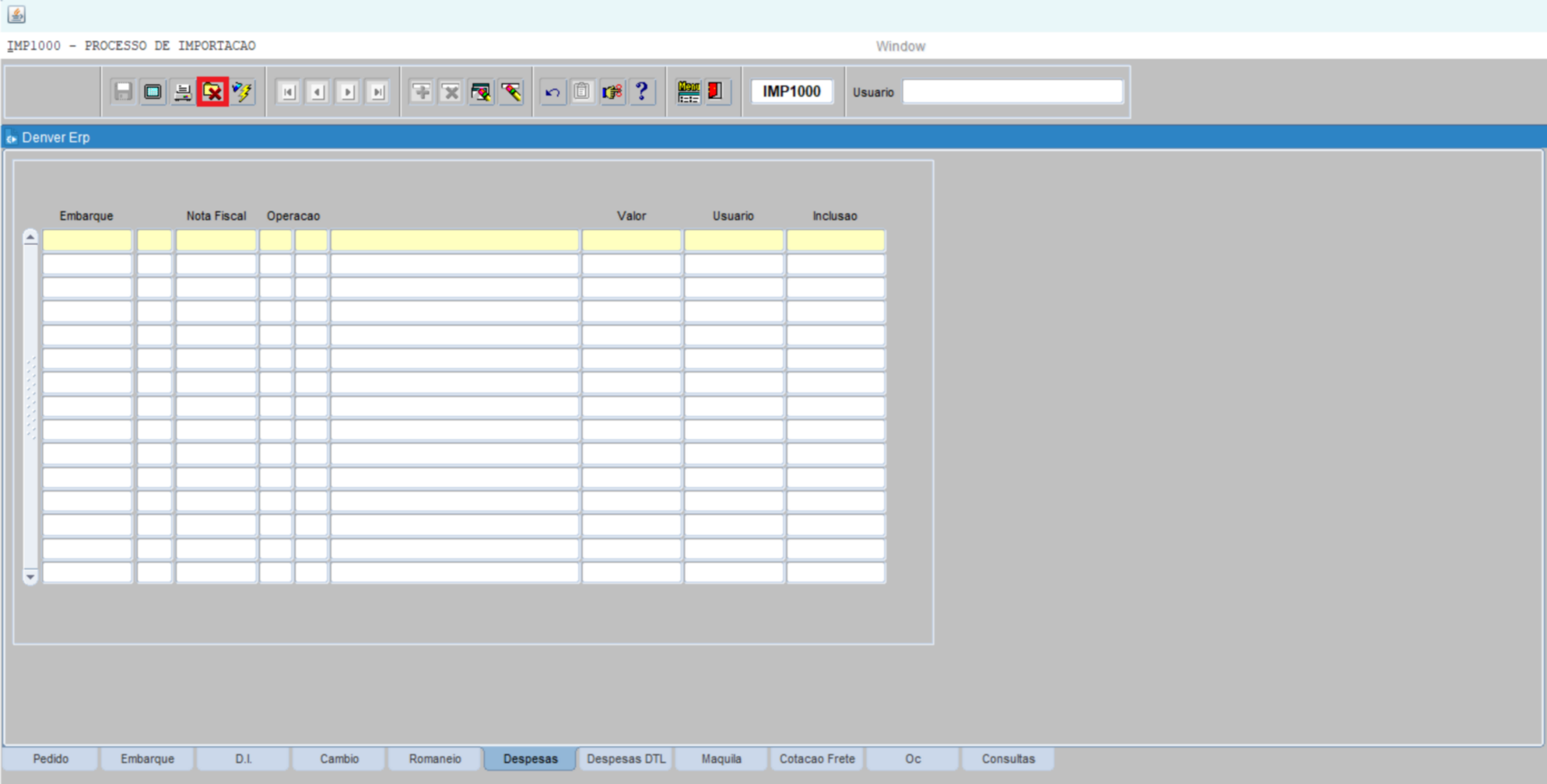Image resolution: width=1547 pixels, height=784 pixels.
Task: Click the folder with red X icon
Action: 212,92
